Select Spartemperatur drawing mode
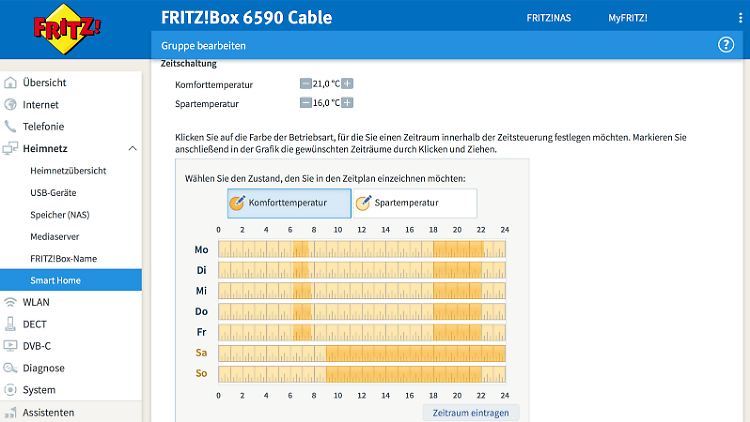Viewport: 750px width, 422px height. 414,203
